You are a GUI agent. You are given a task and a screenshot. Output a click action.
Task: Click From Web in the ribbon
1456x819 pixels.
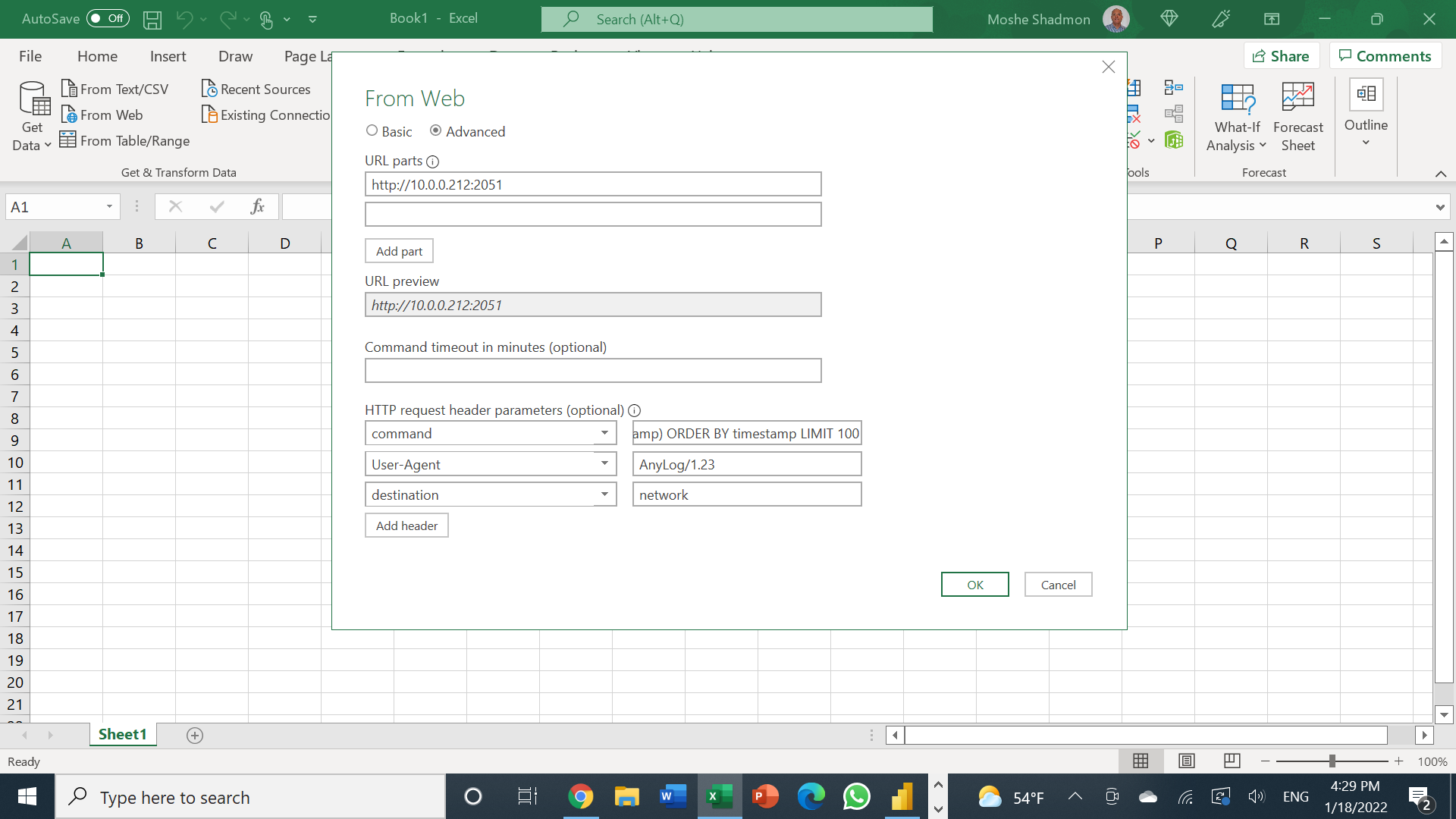tap(102, 115)
